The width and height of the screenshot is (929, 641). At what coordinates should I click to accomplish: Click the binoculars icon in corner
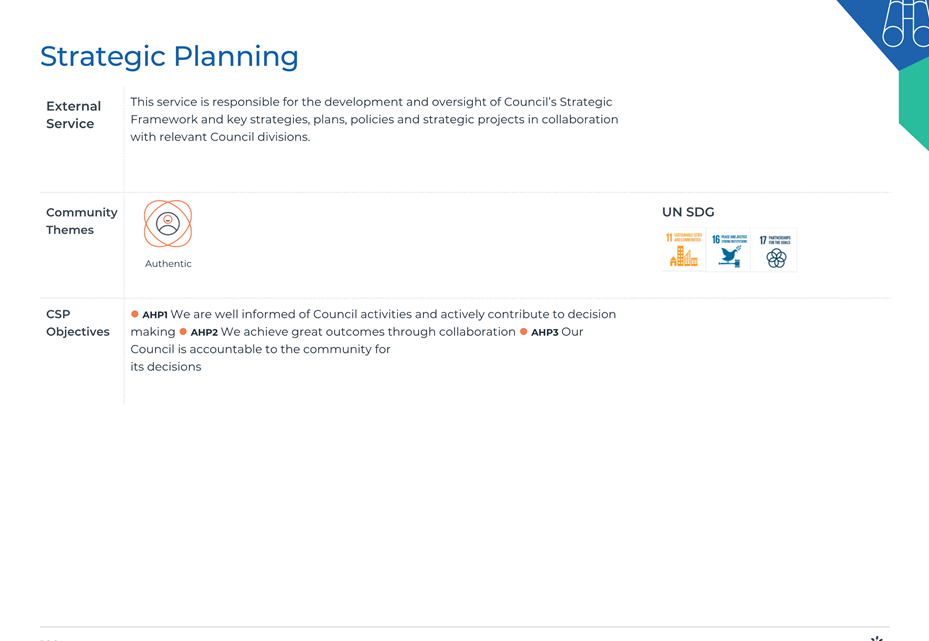[x=906, y=23]
